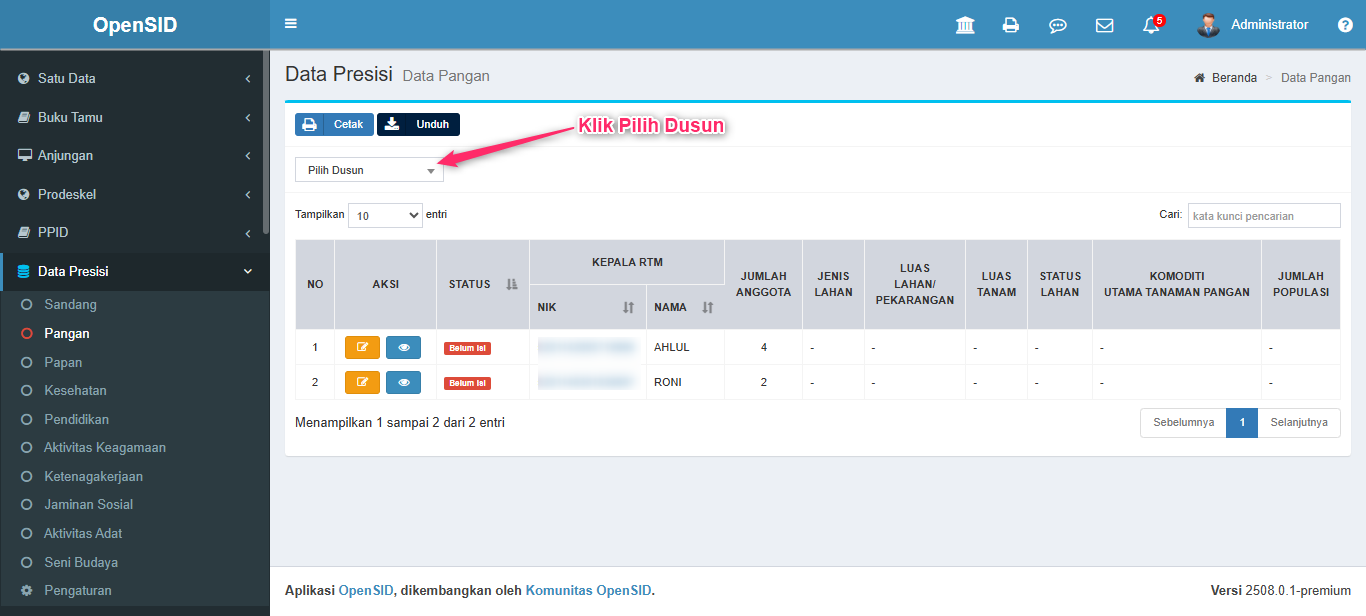Image resolution: width=1366 pixels, height=616 pixels.
Task: Expand the PPID menu chevron
Action: coord(248,232)
